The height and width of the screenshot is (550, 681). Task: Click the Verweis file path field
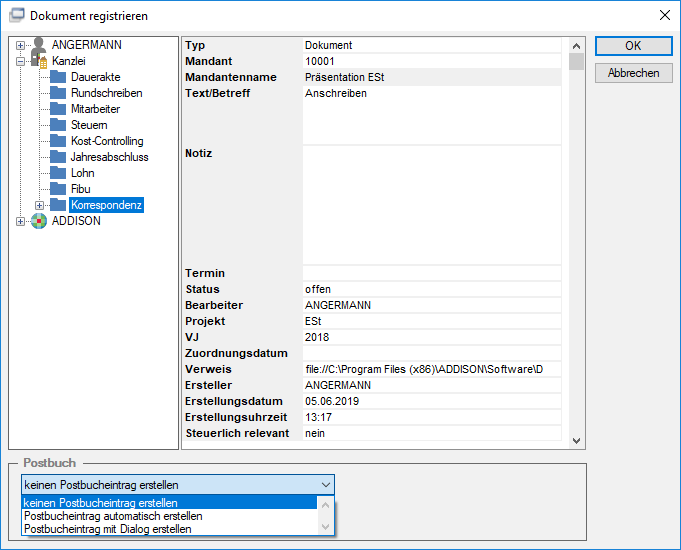(432, 369)
